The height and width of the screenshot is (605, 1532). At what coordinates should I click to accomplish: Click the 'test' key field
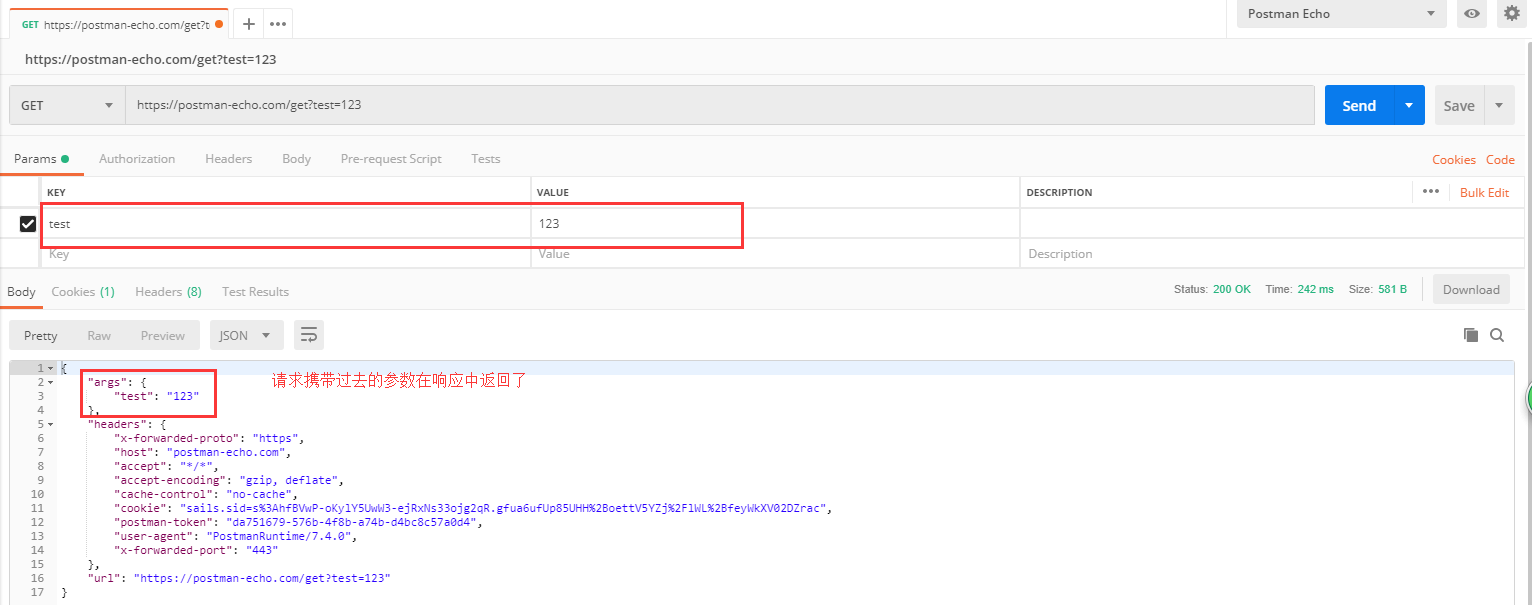(x=285, y=224)
